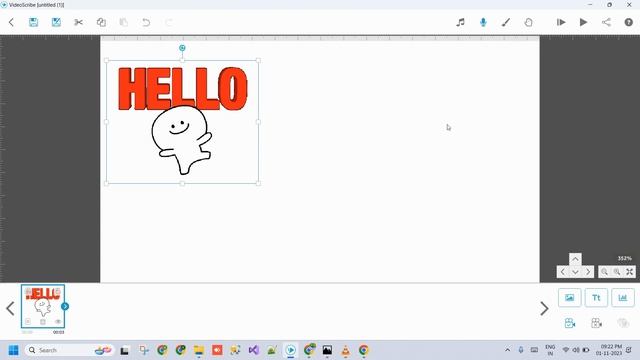Screen dimensions: 640x360
Task: Set camera position for selected element
Action: click(x=570, y=323)
